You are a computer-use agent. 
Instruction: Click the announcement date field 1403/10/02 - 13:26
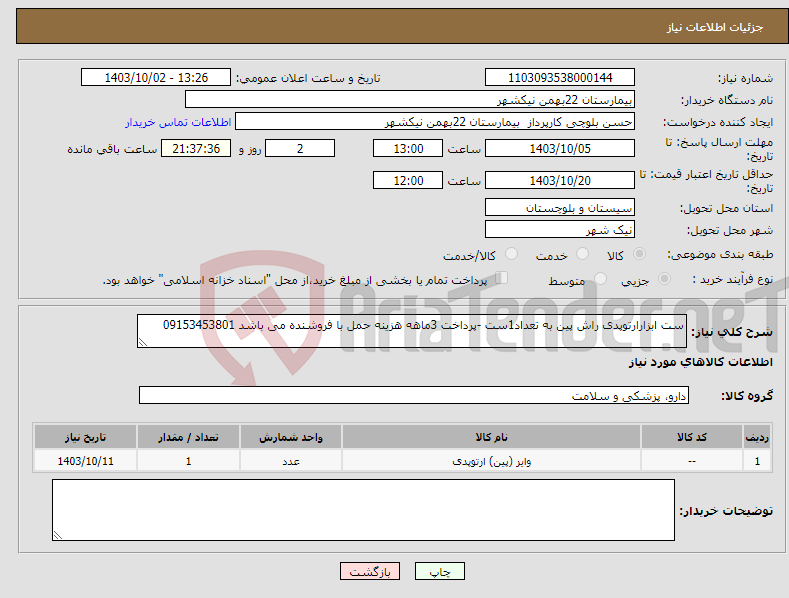[156, 78]
